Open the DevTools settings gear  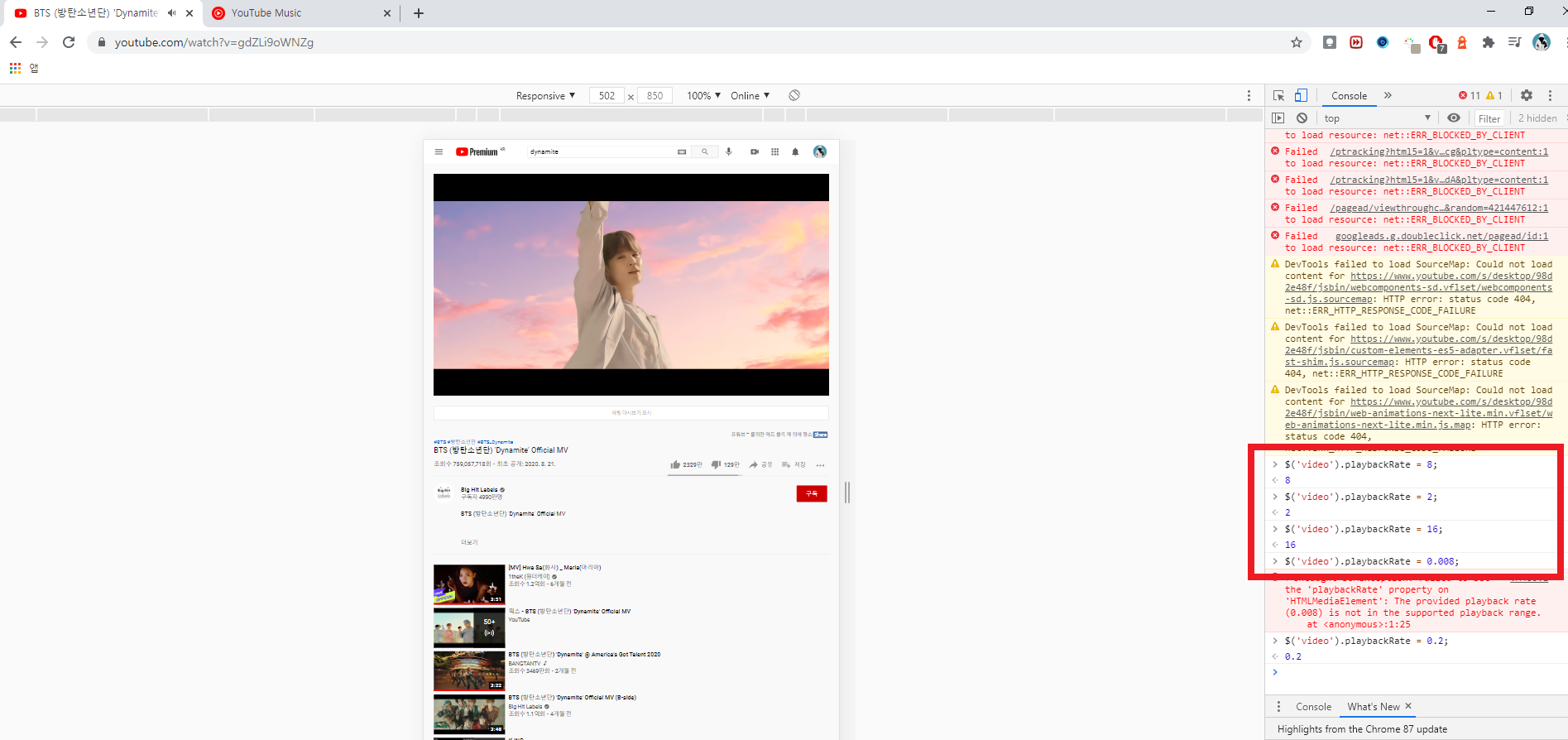point(1527,95)
